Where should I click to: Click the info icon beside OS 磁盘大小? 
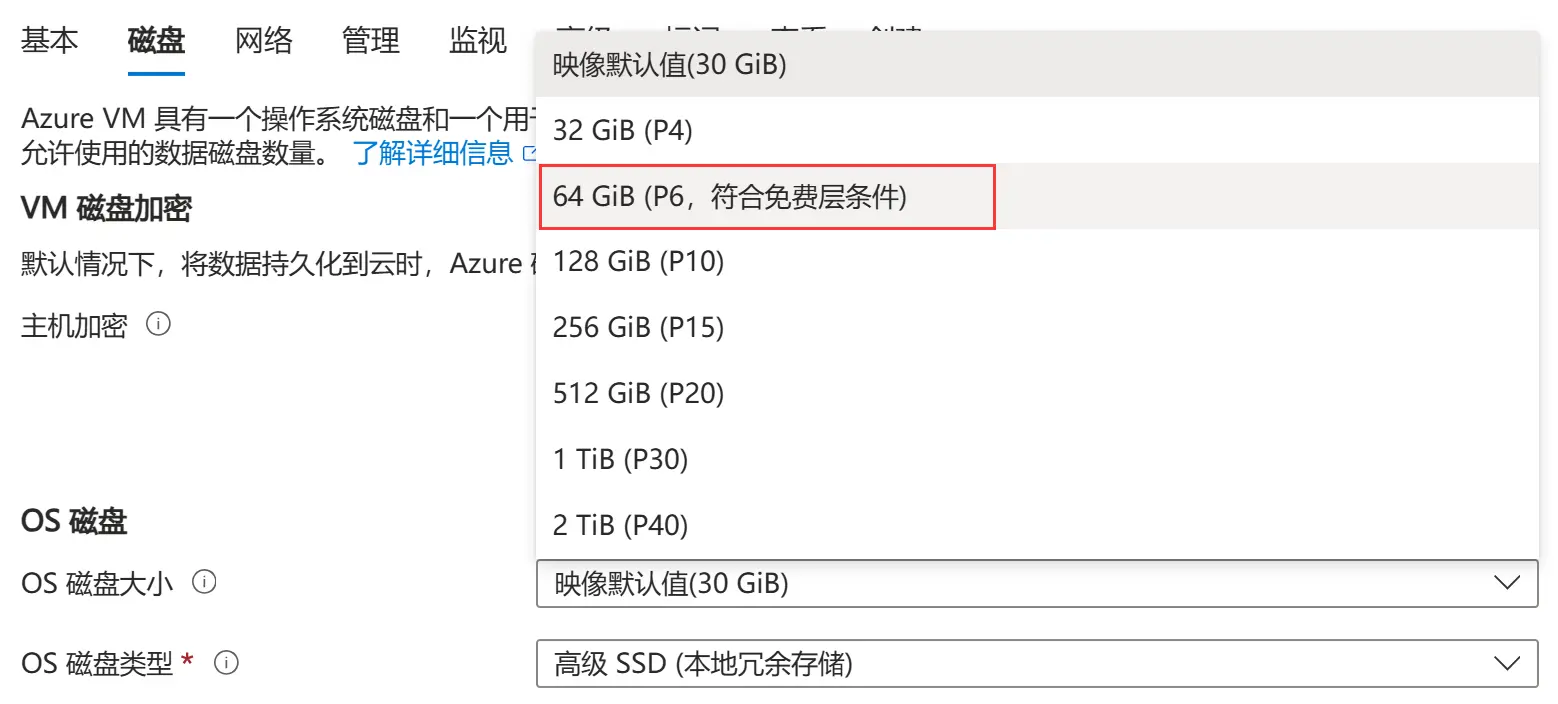point(204,583)
